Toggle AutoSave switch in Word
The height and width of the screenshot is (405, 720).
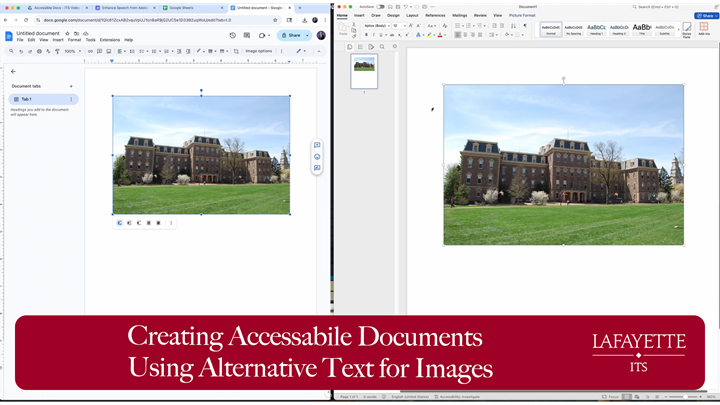380,7
